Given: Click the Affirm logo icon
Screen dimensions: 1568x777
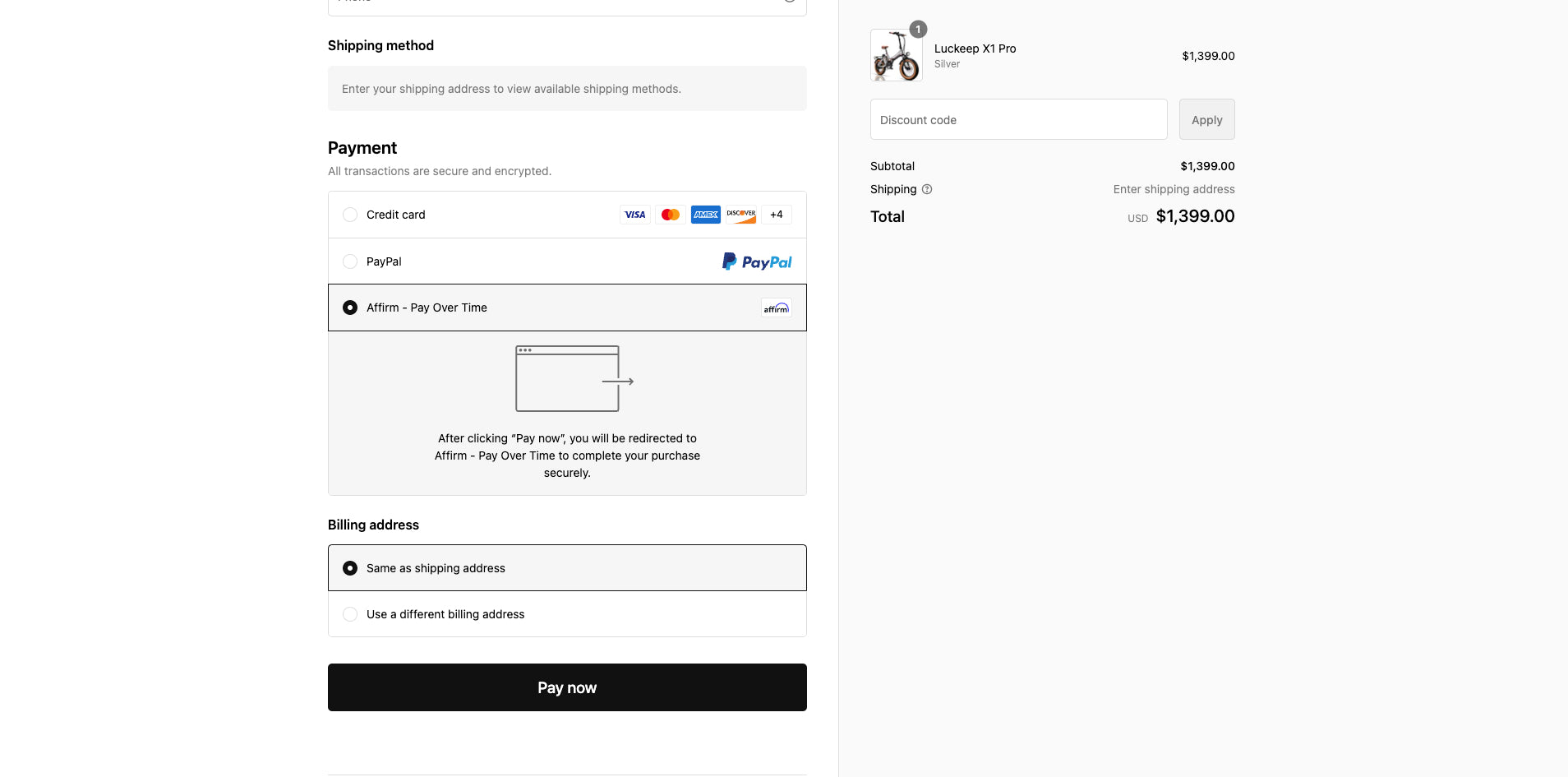Looking at the screenshot, I should [x=776, y=308].
